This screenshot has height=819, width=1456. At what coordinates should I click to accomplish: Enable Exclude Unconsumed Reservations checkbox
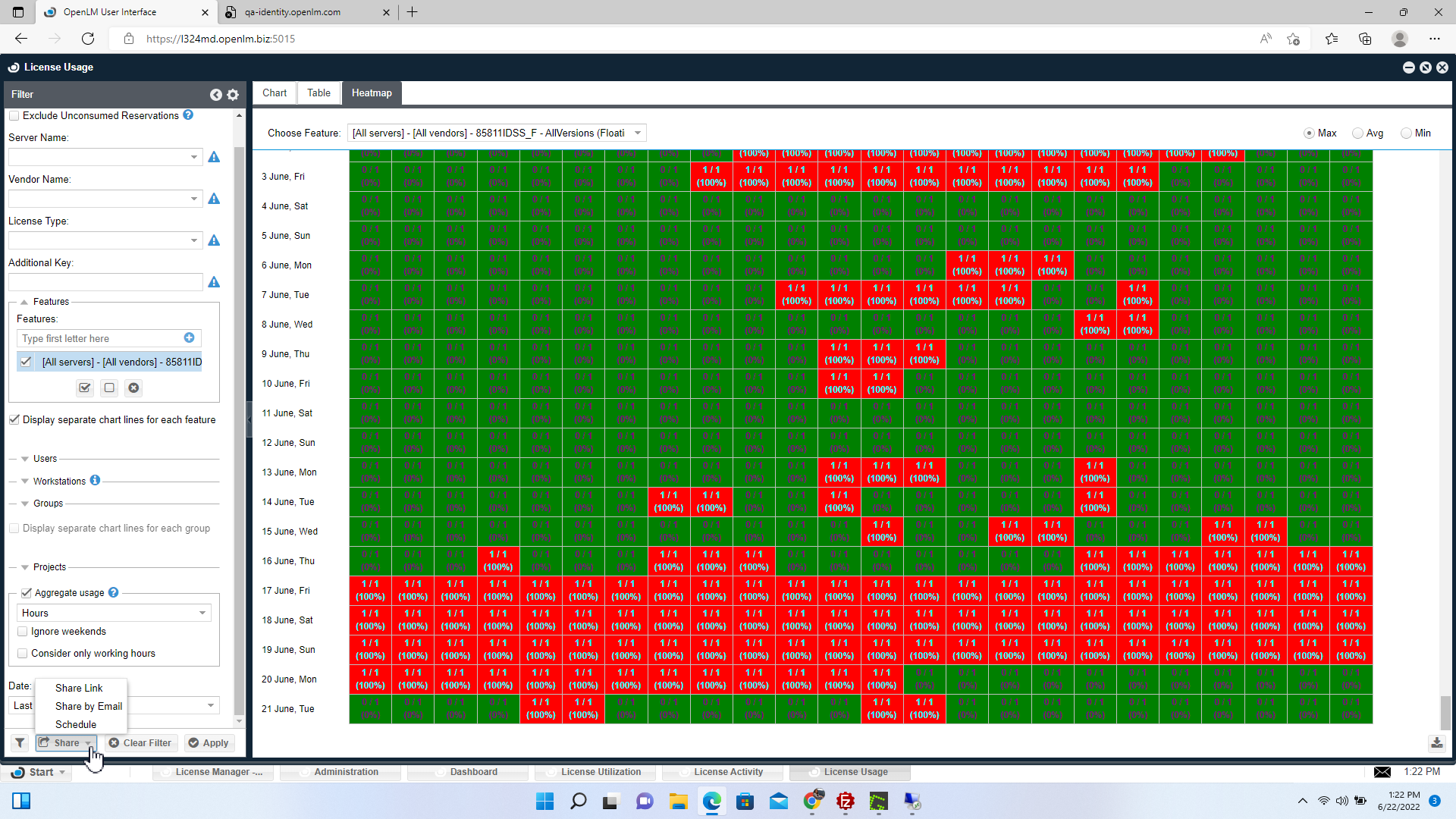[14, 116]
